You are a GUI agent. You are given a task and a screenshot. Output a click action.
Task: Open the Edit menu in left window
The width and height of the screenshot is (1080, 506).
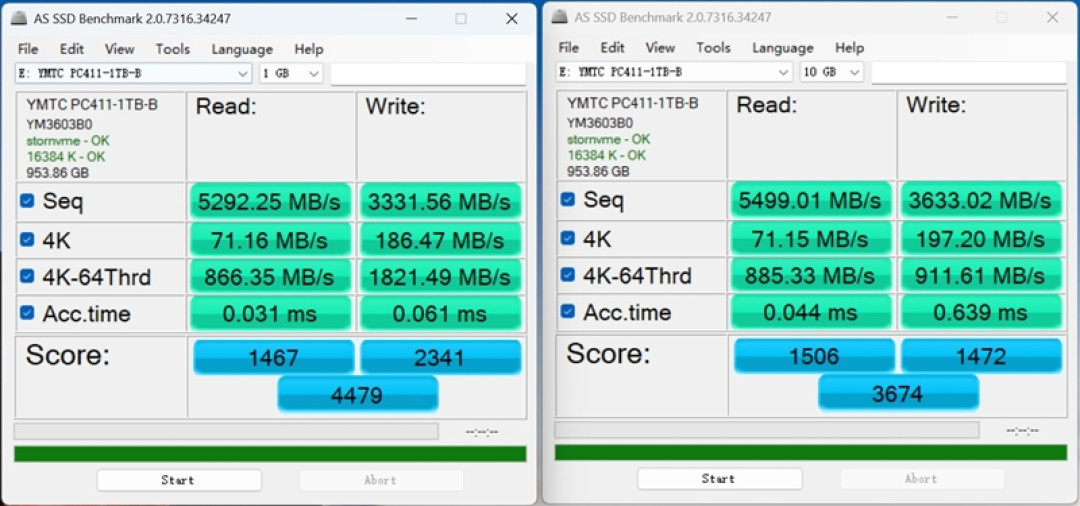pyautogui.click(x=72, y=49)
